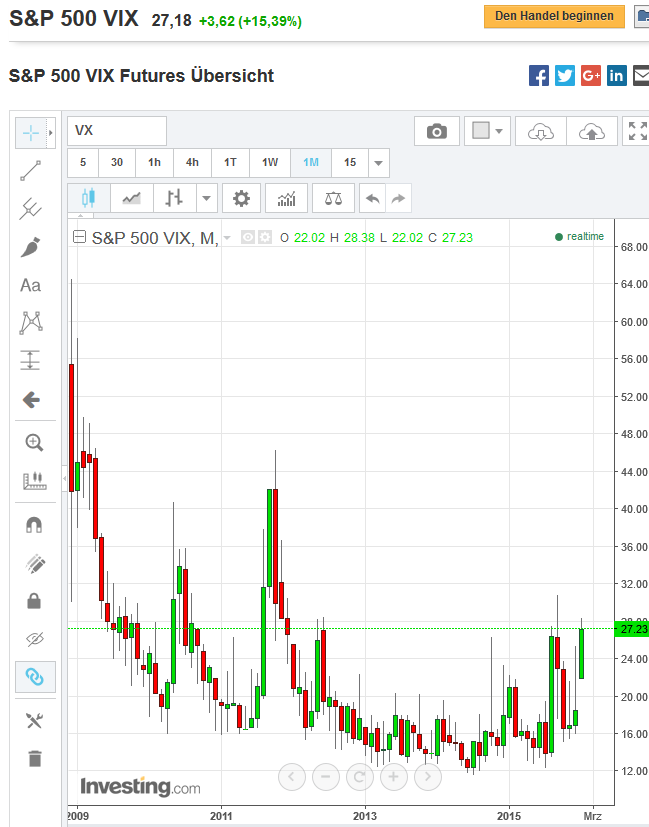Switch to area chart style
649x827 pixels.
tap(132, 198)
